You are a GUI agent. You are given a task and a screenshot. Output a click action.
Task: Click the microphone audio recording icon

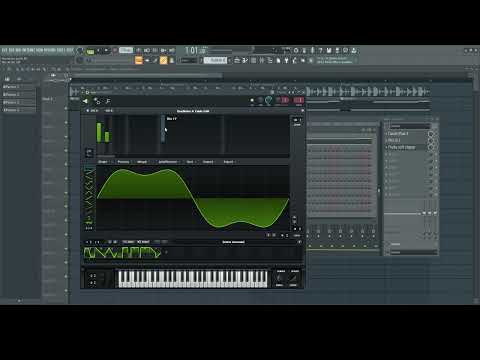312,50
